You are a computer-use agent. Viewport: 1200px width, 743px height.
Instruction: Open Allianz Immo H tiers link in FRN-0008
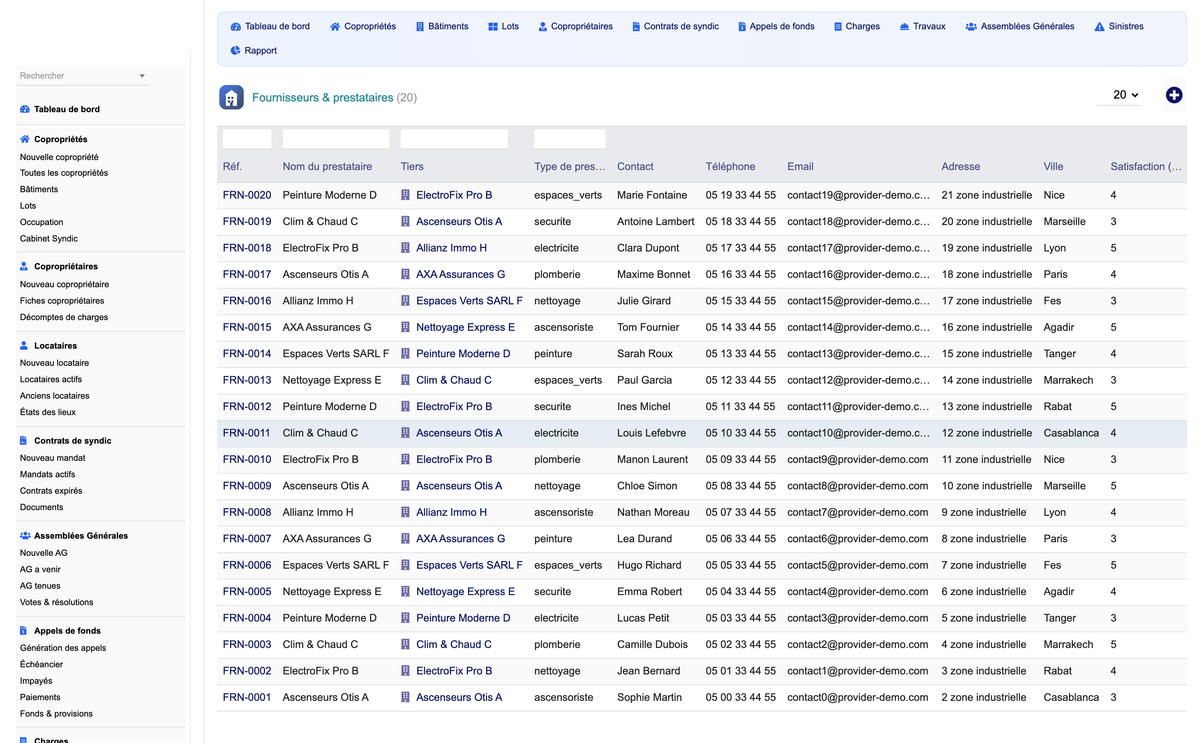coord(451,512)
